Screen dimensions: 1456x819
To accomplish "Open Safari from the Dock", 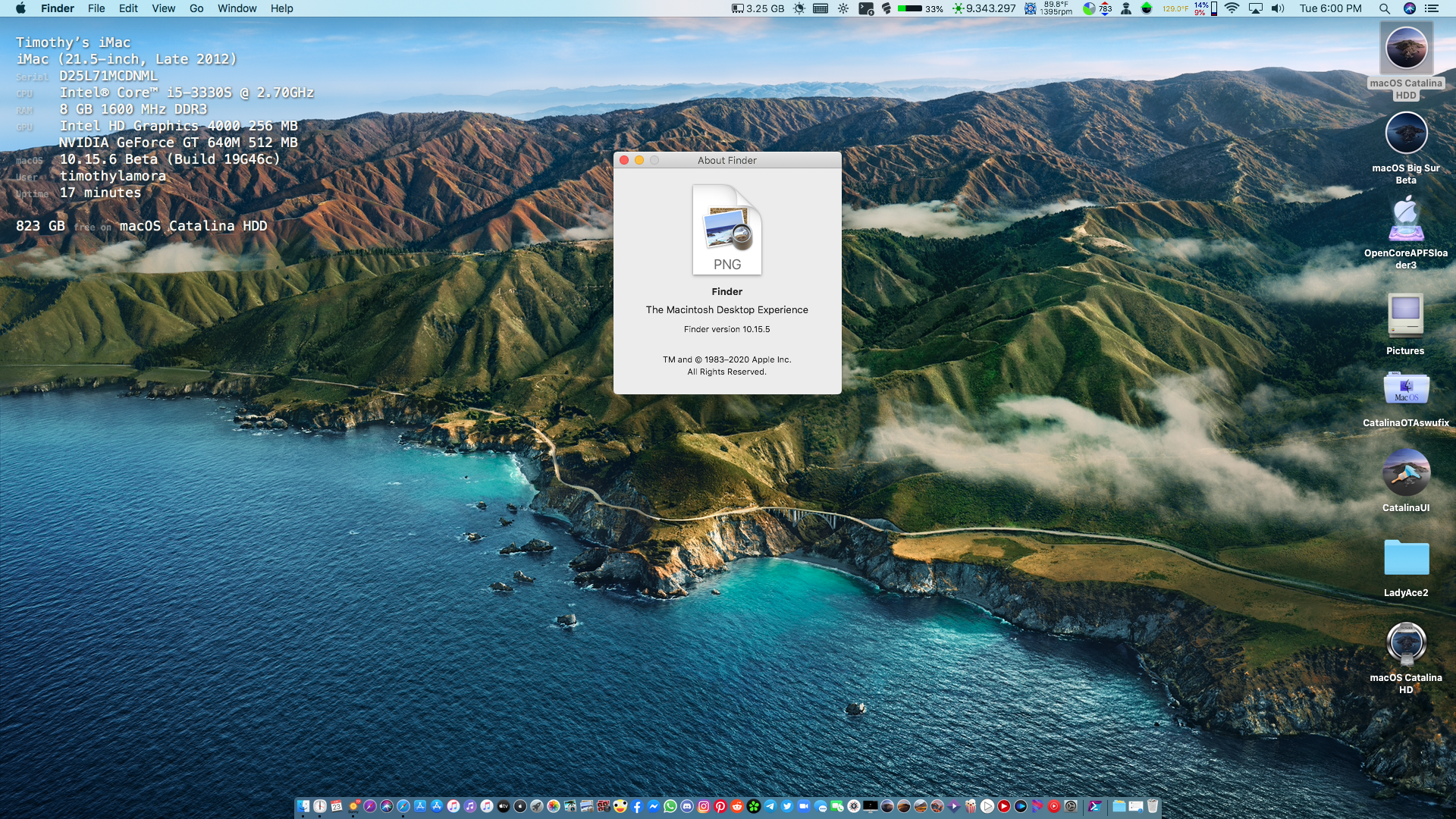I will click(403, 806).
